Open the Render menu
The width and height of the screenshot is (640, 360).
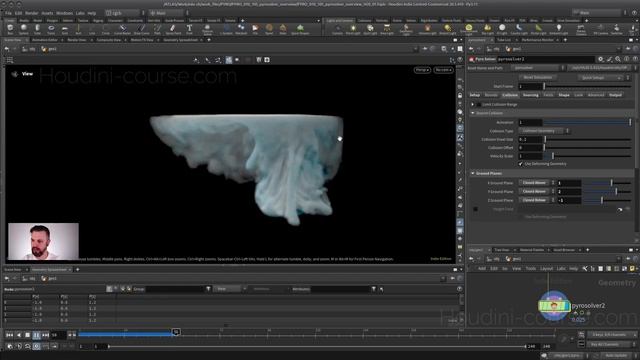(31, 13)
